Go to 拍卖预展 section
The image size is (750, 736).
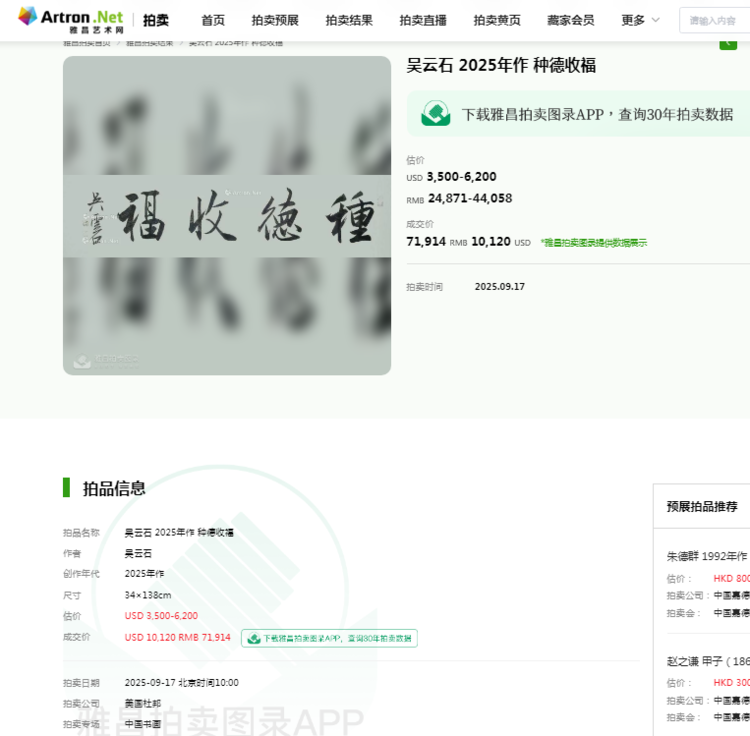pyautogui.click(x=275, y=20)
